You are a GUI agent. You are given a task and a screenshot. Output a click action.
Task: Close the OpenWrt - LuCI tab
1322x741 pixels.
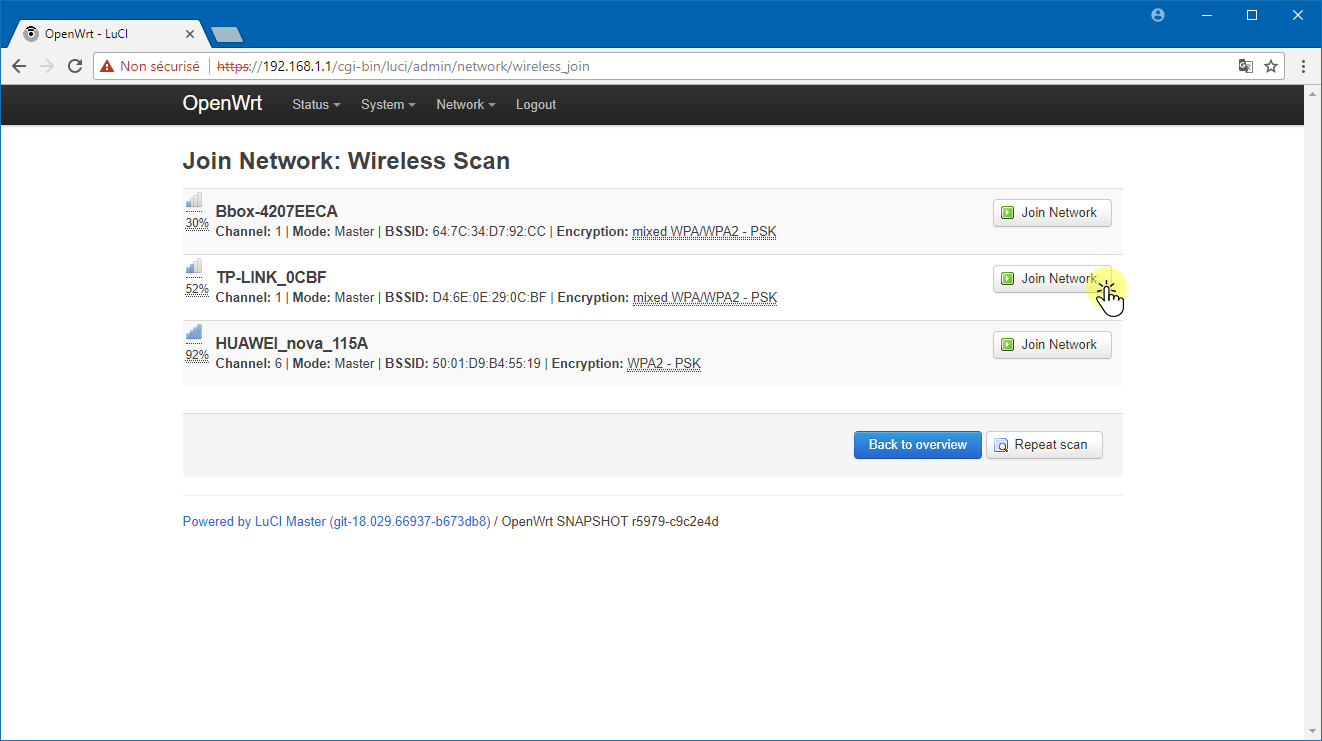[190, 33]
